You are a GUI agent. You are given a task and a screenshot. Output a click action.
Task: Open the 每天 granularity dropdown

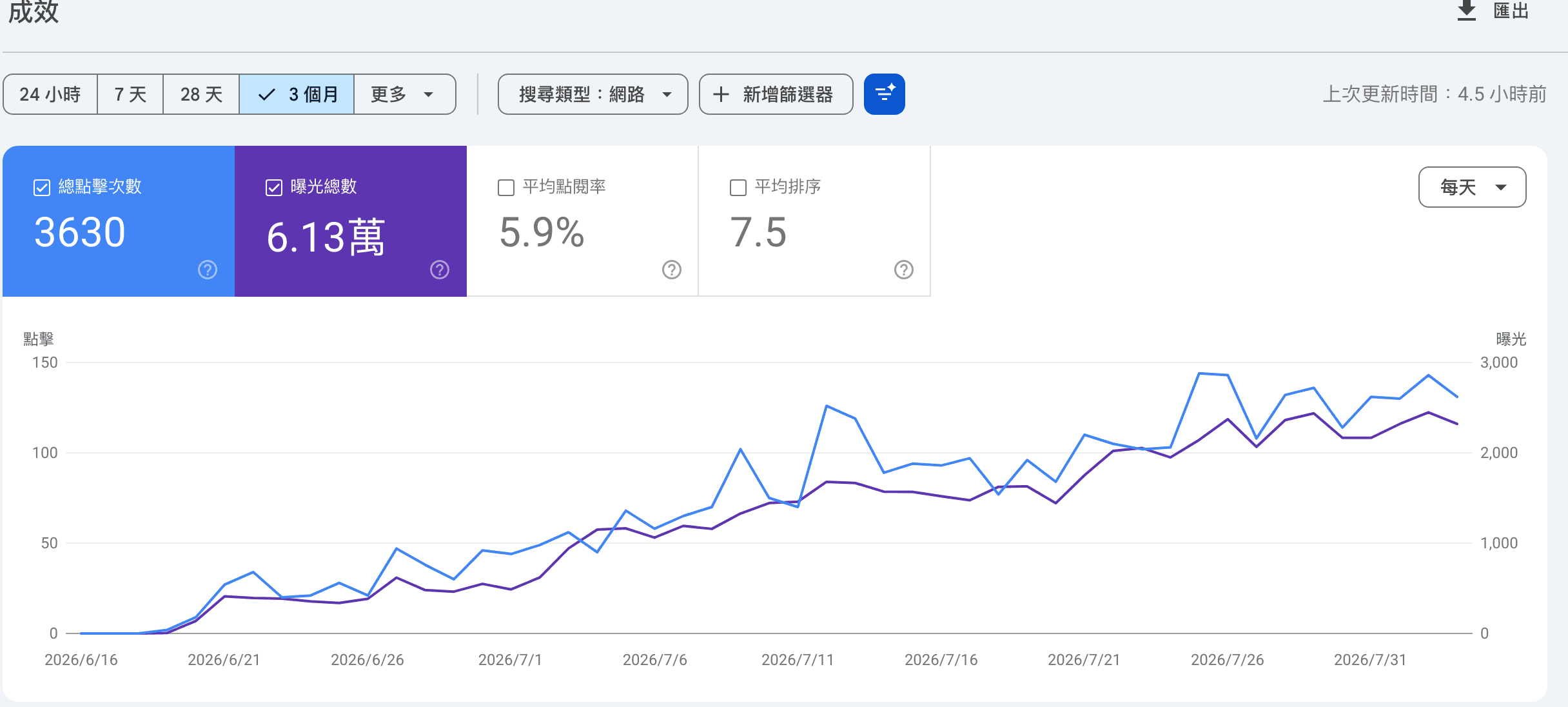pyautogui.click(x=1473, y=187)
